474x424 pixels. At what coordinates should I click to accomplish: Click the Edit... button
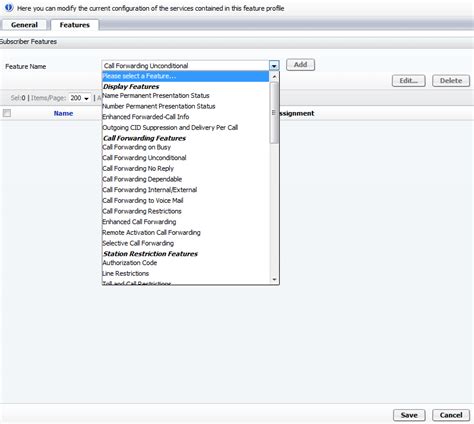(x=408, y=81)
